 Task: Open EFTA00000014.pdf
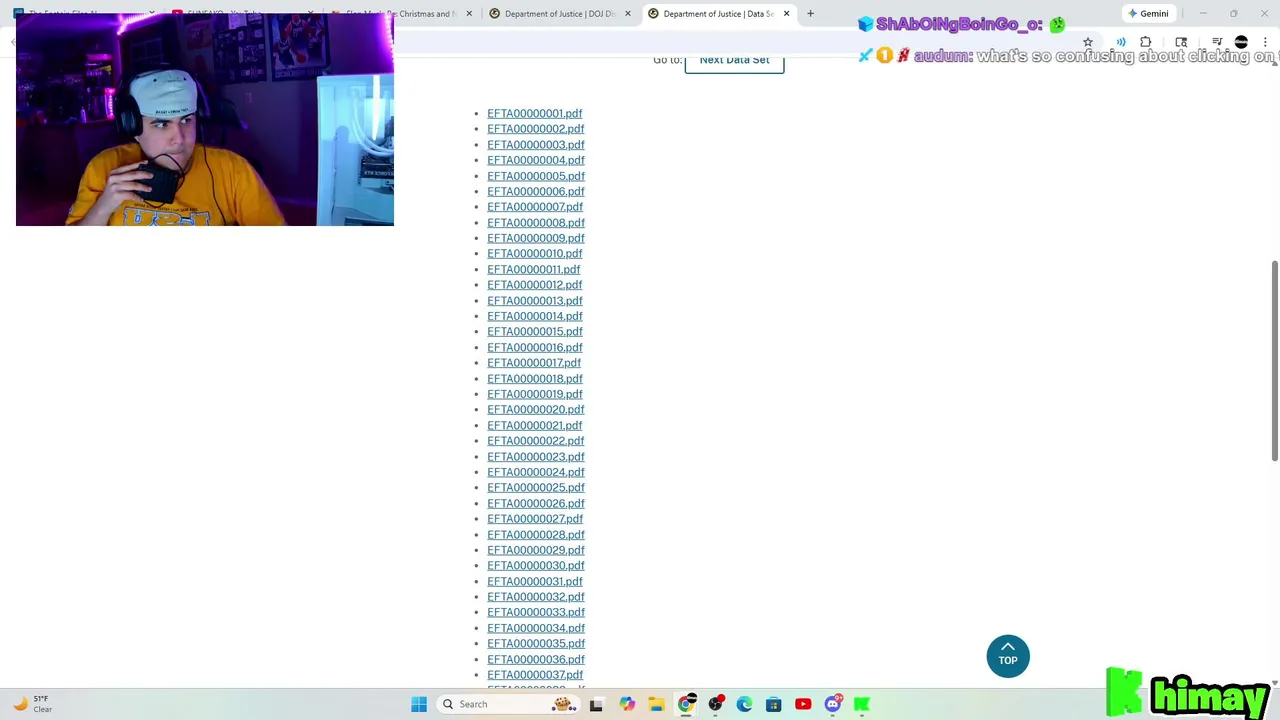click(x=534, y=316)
